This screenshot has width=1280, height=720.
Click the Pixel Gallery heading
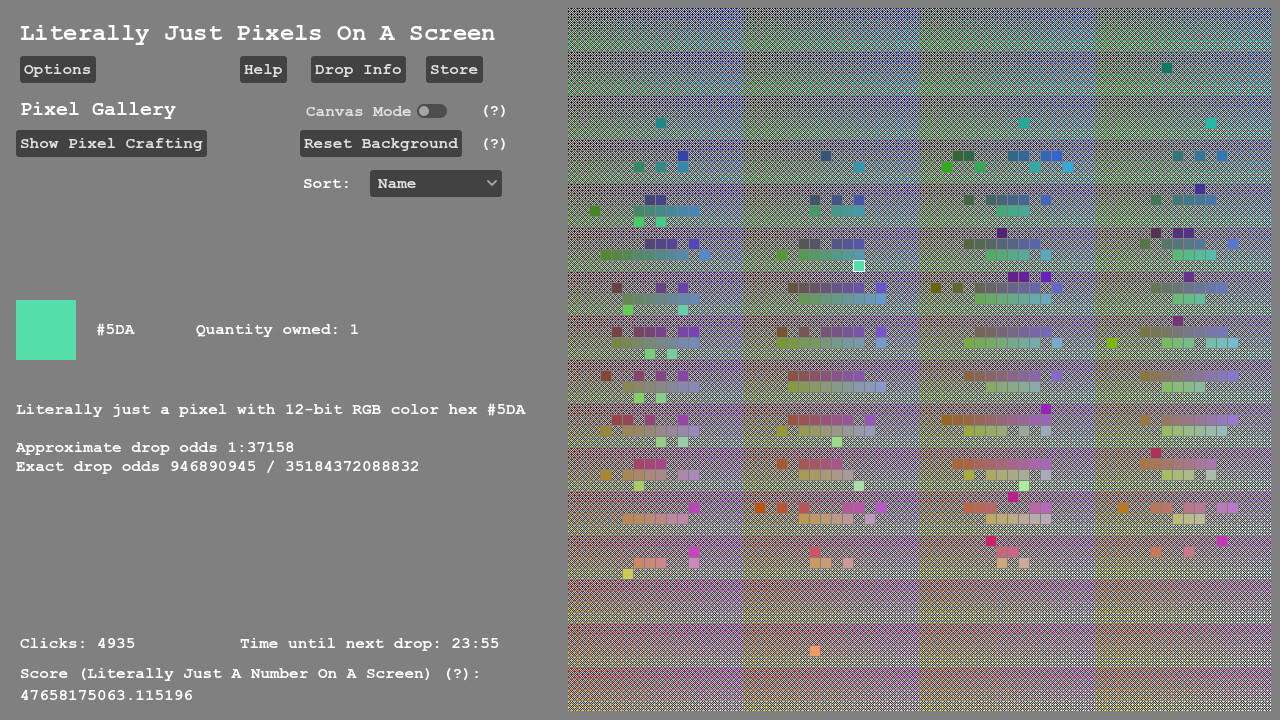(x=97, y=110)
